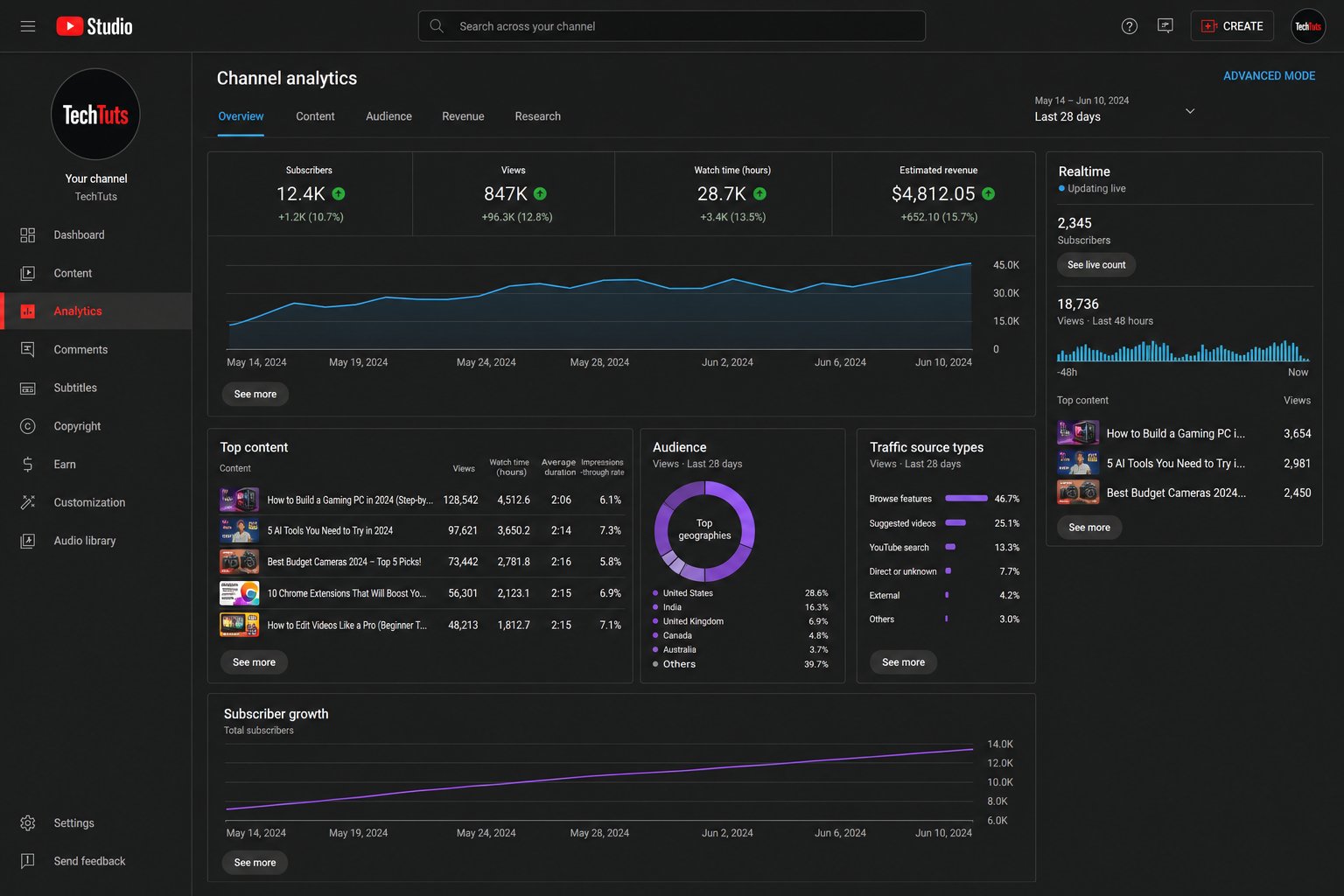This screenshot has height=896, width=1344.
Task: Click See more under Subscriber growth
Action: tap(255, 863)
